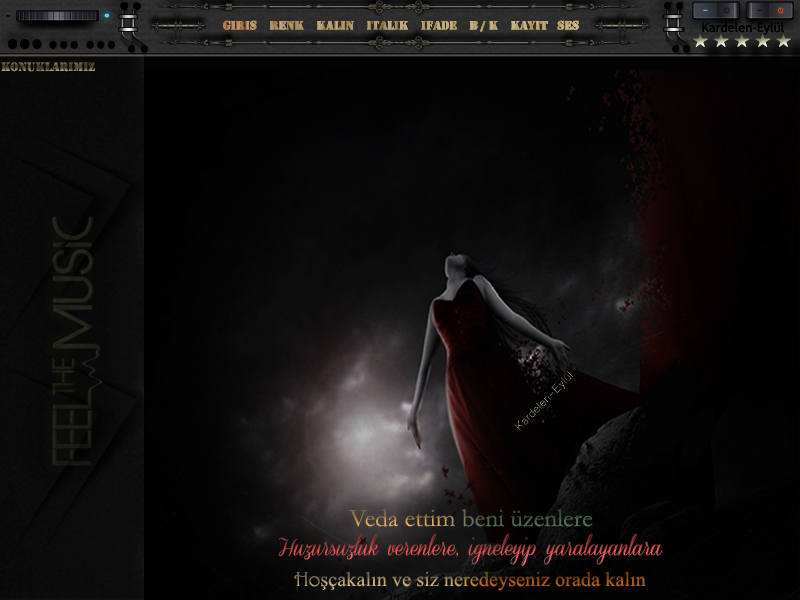Click the Kardelen-Eylül name label
This screenshot has width=800, height=600.
(x=741, y=27)
